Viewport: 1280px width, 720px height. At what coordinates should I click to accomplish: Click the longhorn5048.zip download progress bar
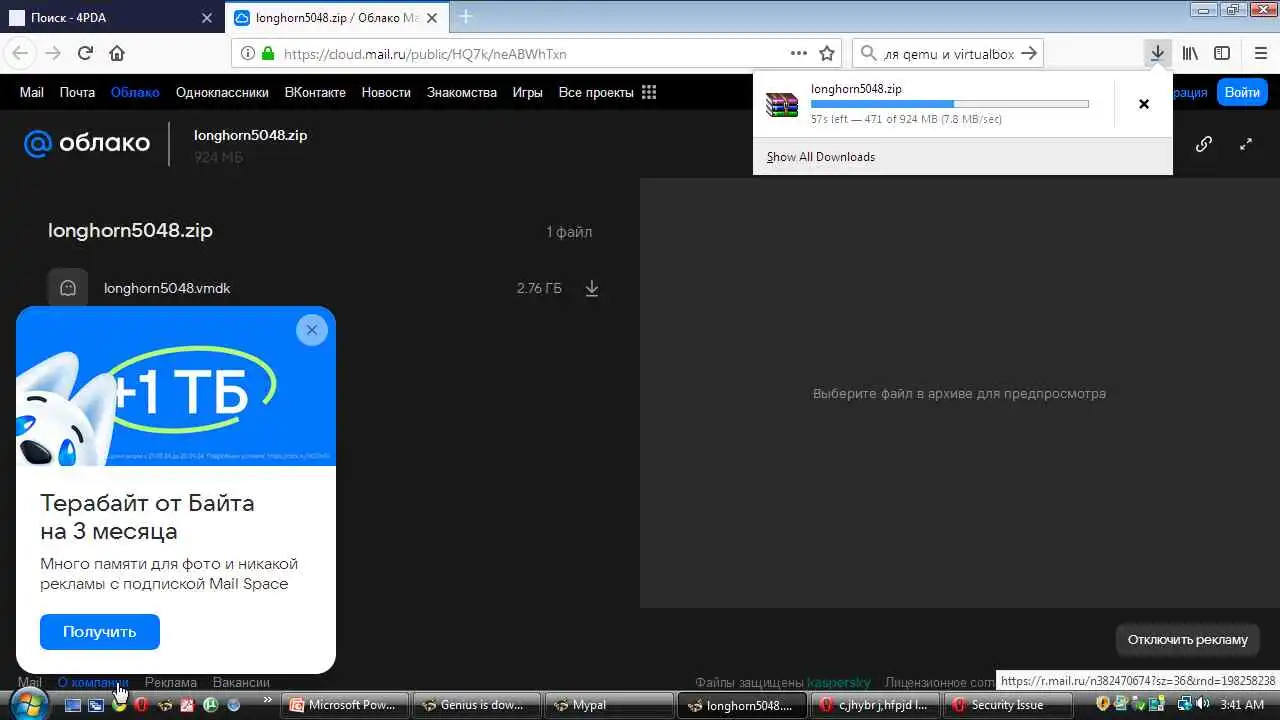(x=950, y=104)
